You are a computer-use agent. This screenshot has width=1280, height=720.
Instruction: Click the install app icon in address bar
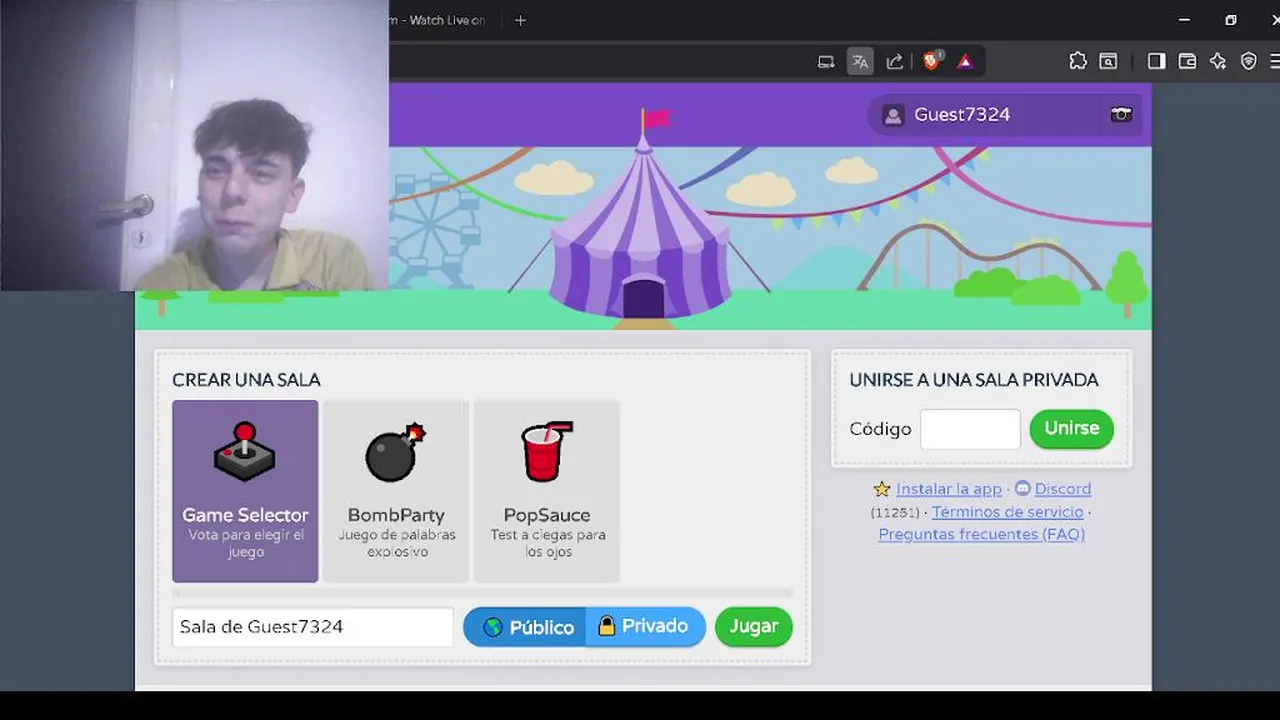[826, 62]
